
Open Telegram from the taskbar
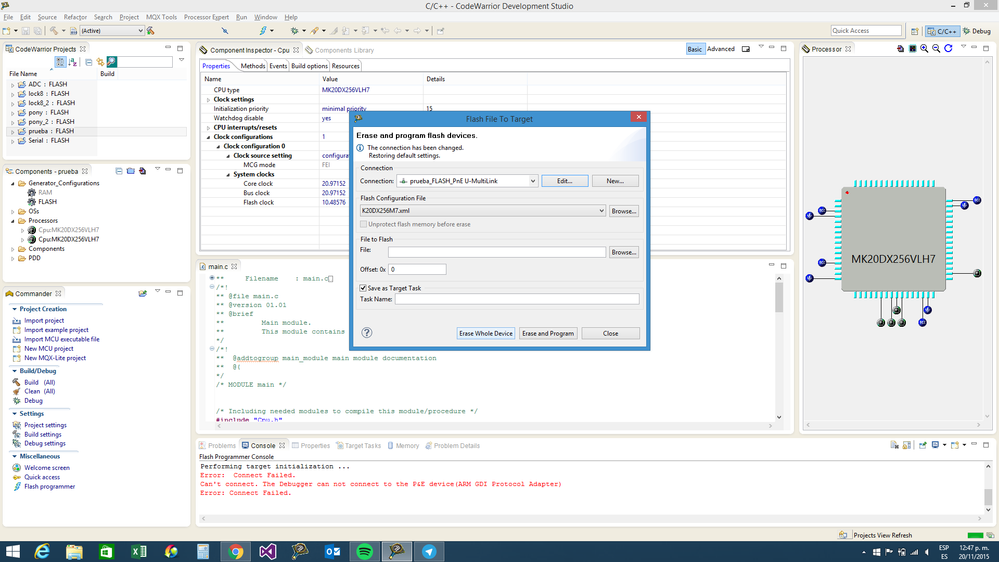click(429, 552)
